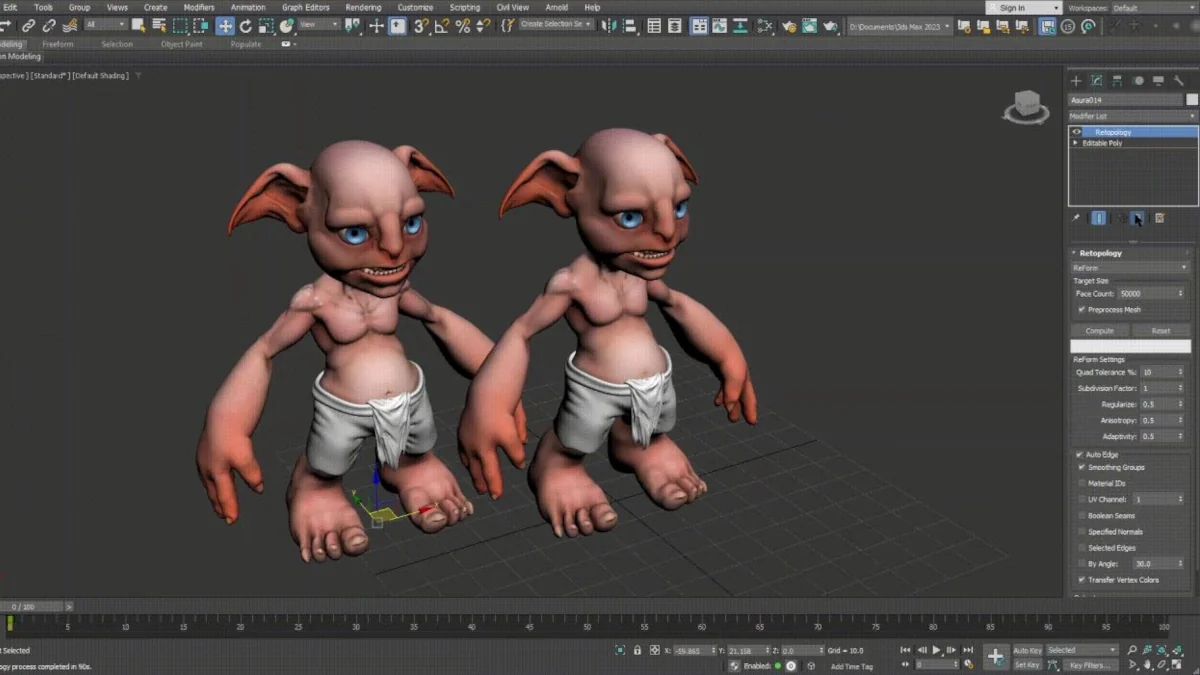
Task: Open the Workspaces Default dropdown
Action: 1154,8
